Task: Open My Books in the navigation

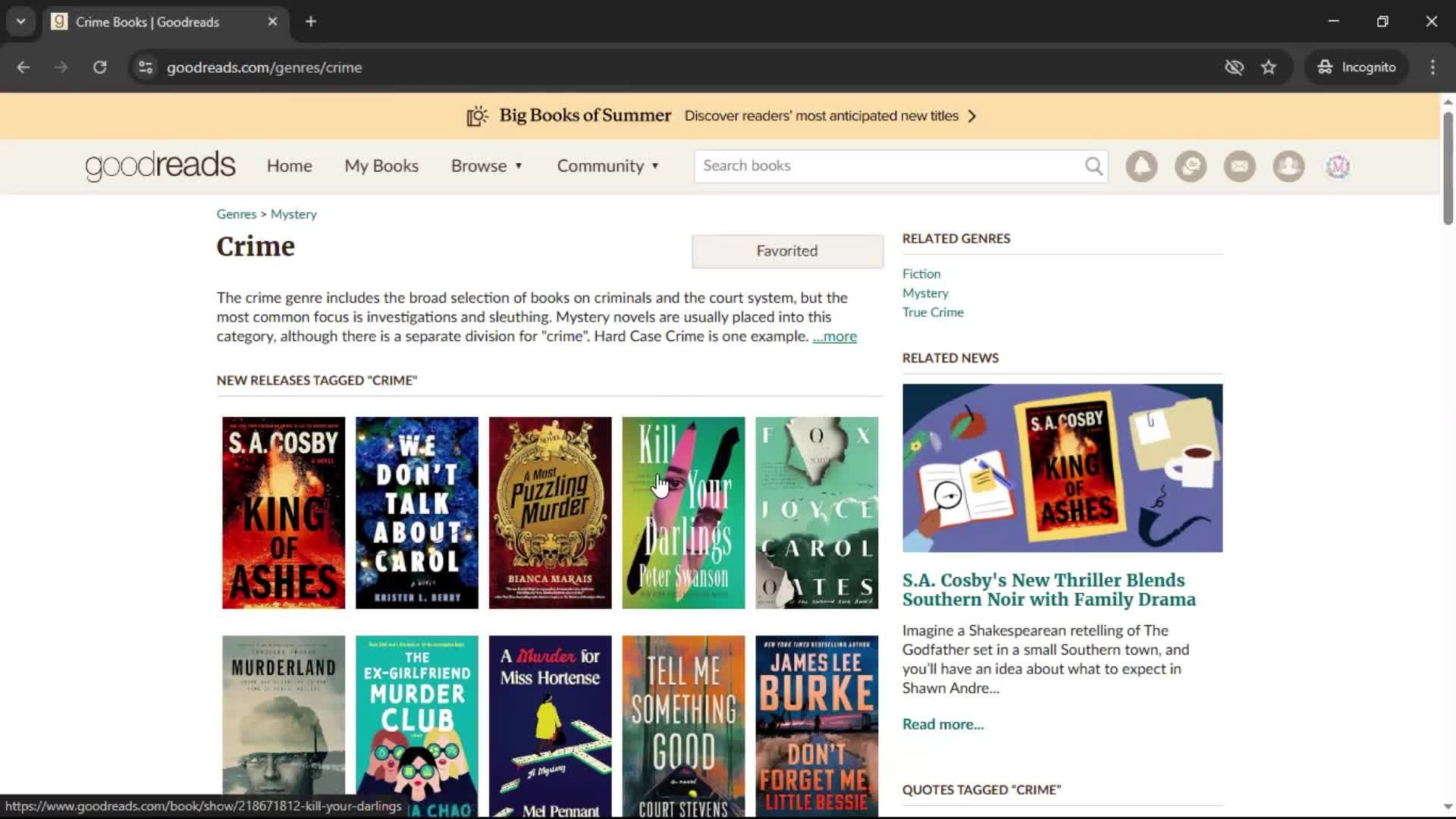Action: [381, 166]
